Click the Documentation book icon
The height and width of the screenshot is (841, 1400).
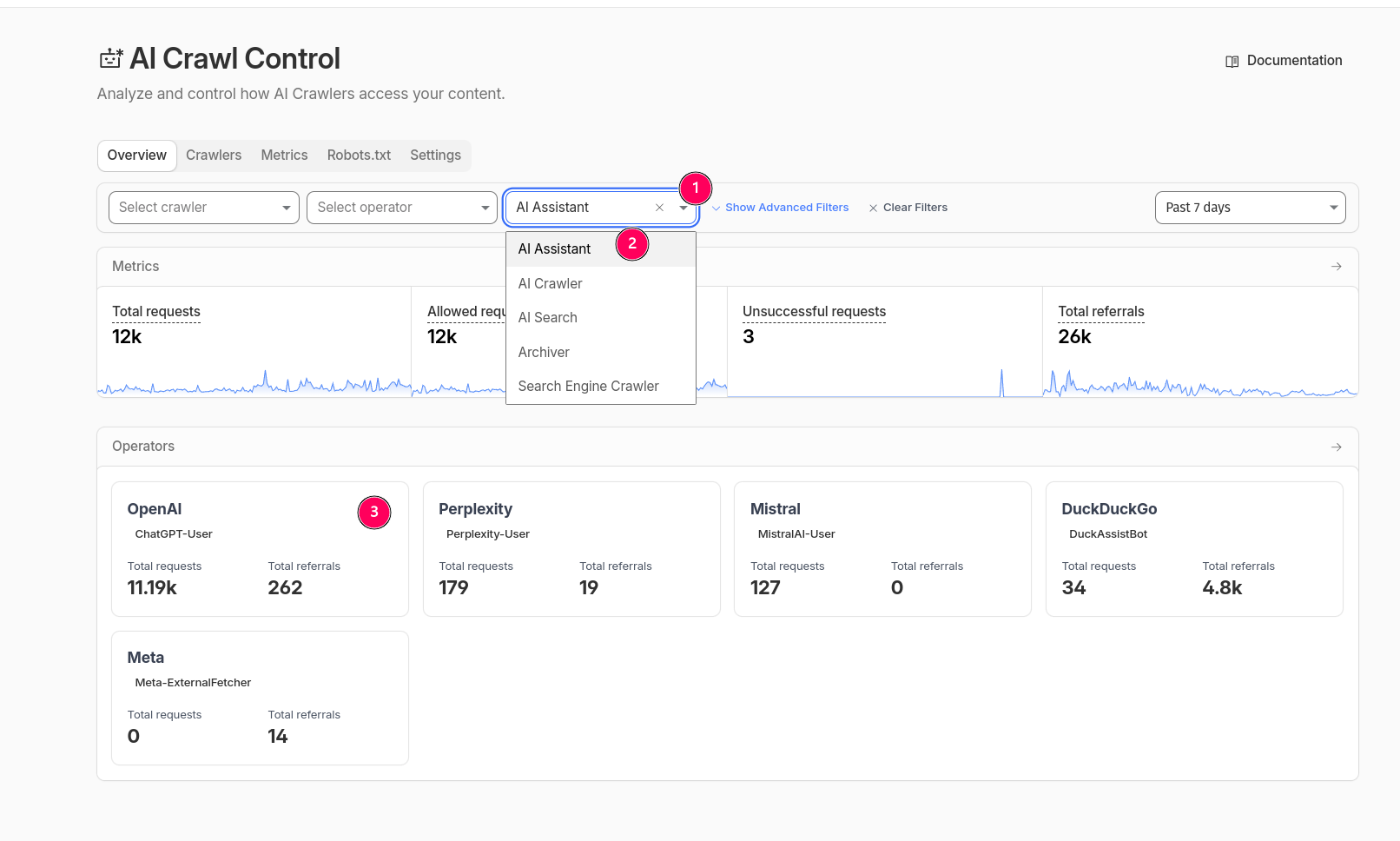[1232, 61]
